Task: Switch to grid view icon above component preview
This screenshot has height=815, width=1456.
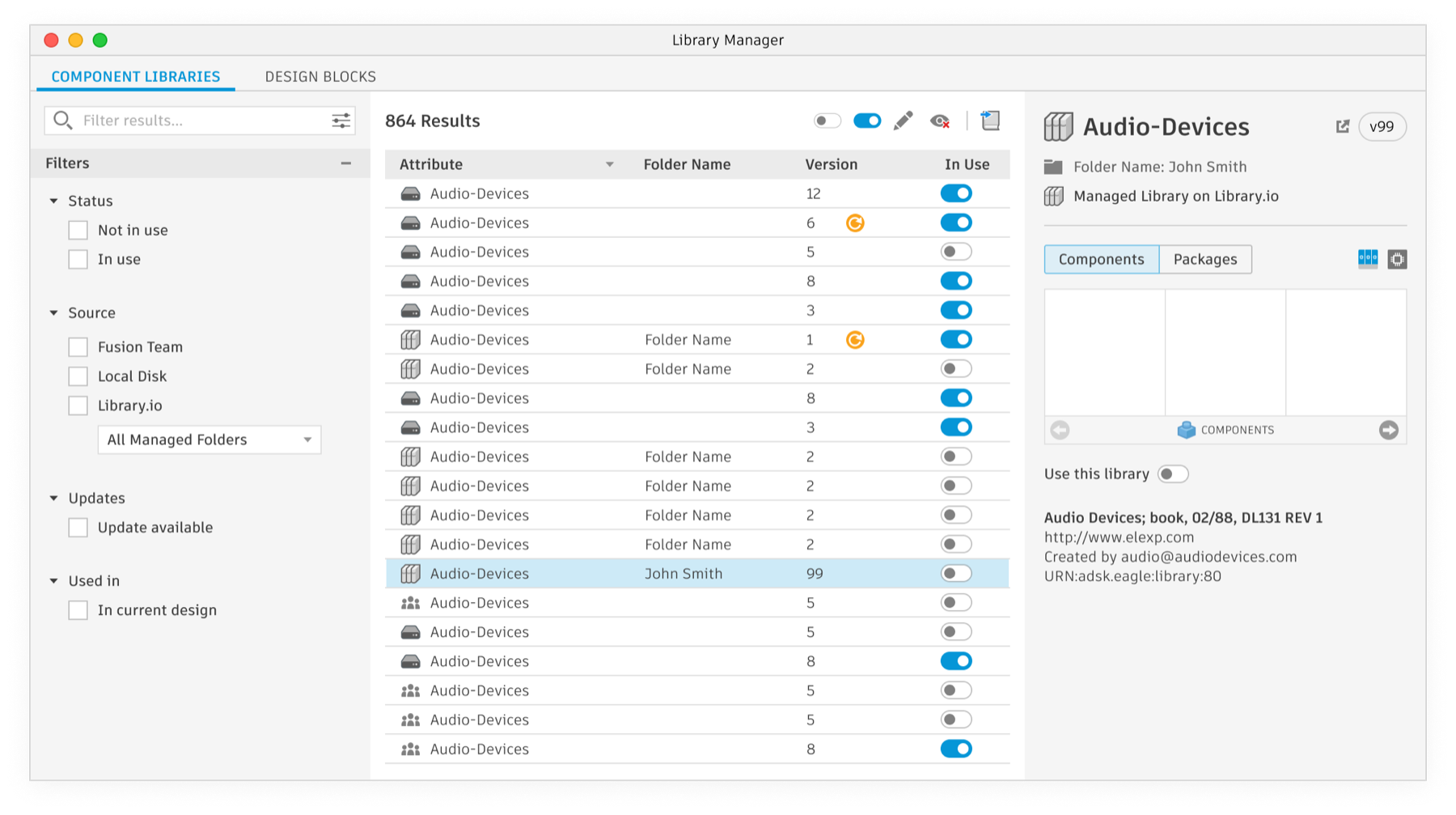Action: pos(1368,259)
